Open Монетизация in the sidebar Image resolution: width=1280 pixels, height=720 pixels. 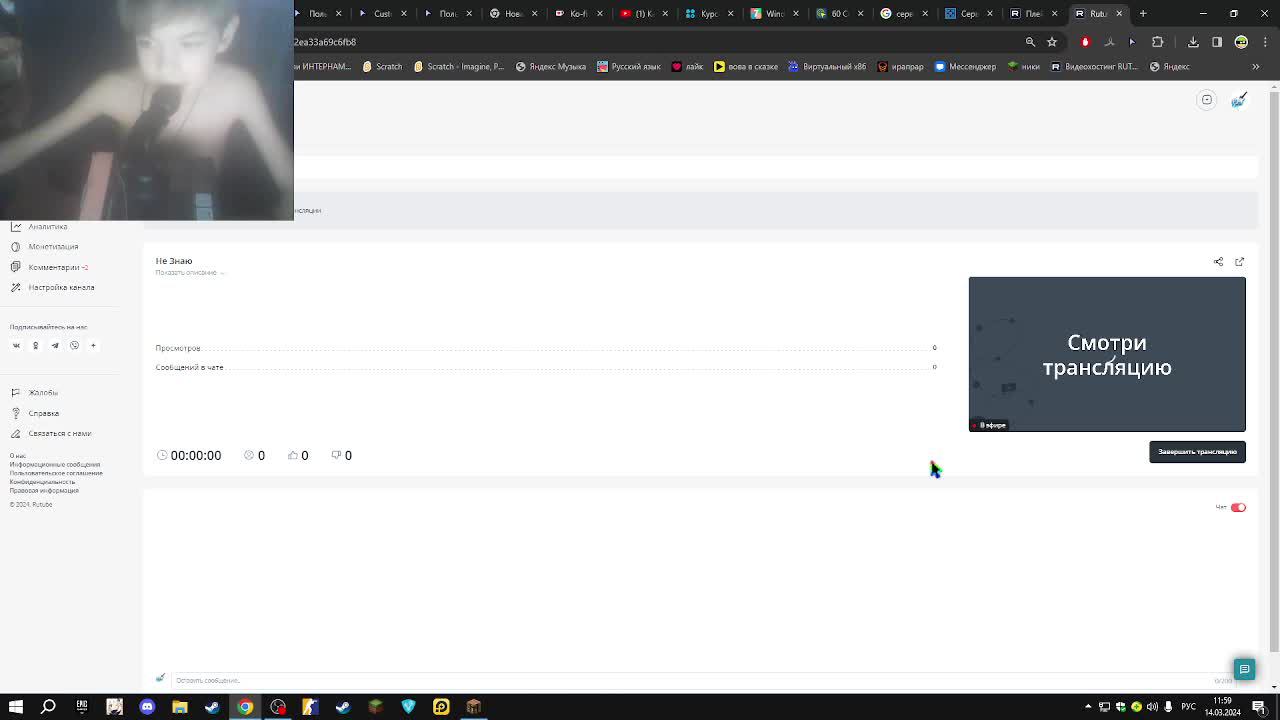(43, 247)
